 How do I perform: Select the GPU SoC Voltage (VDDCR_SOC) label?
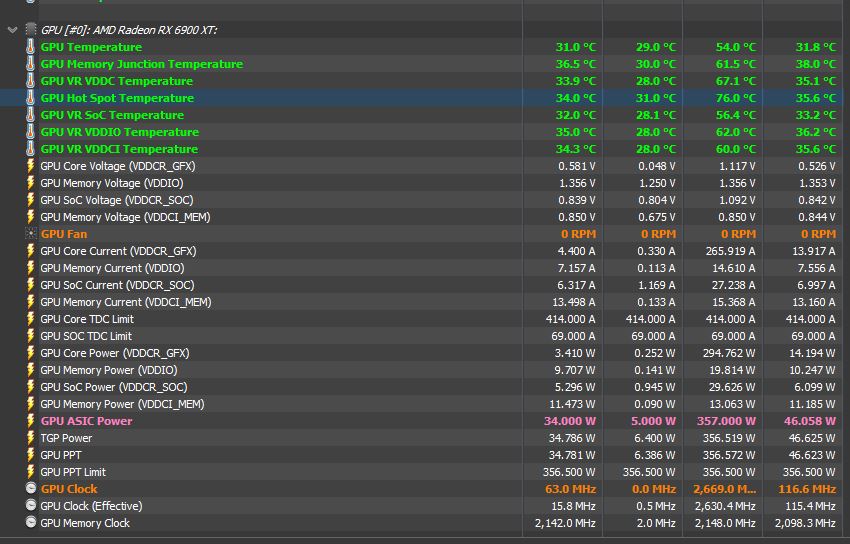117,200
